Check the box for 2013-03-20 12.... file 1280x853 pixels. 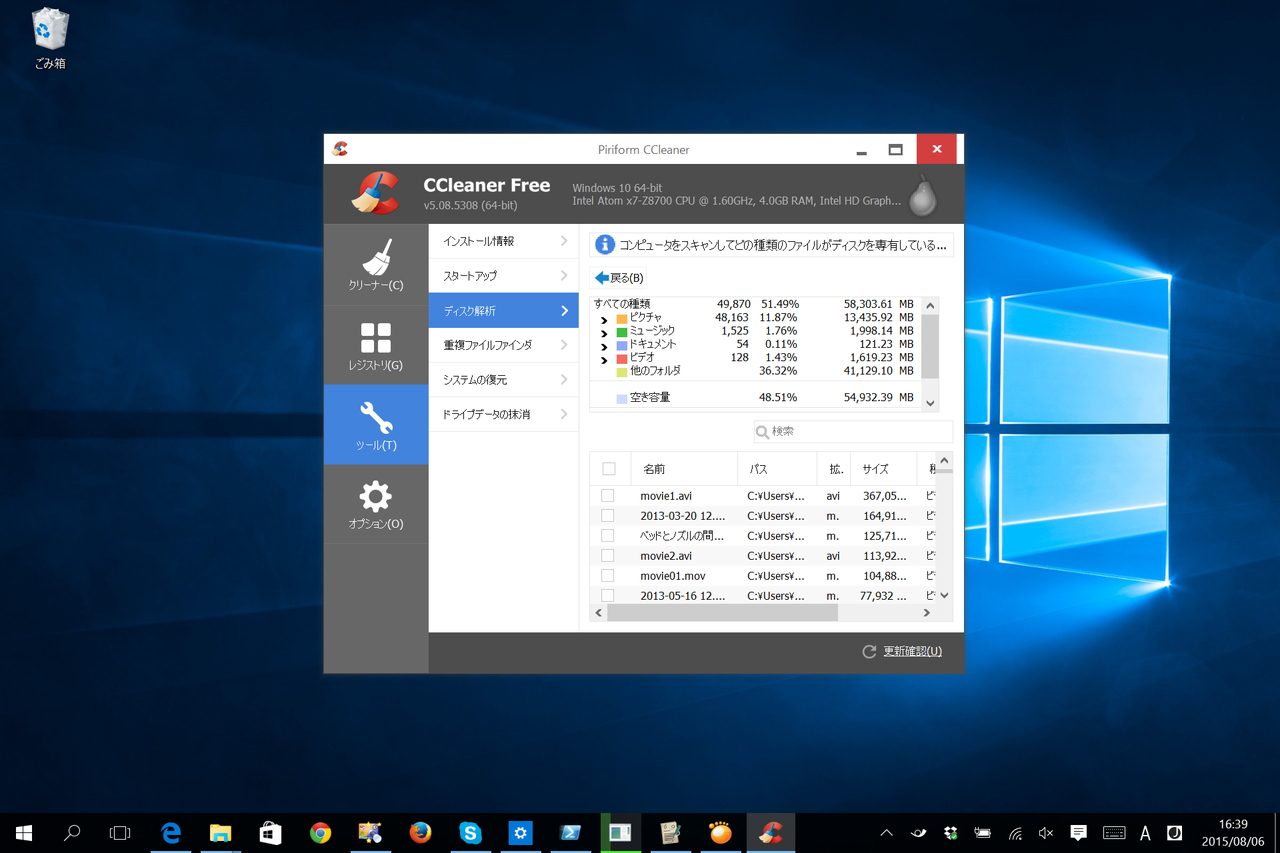[607, 516]
